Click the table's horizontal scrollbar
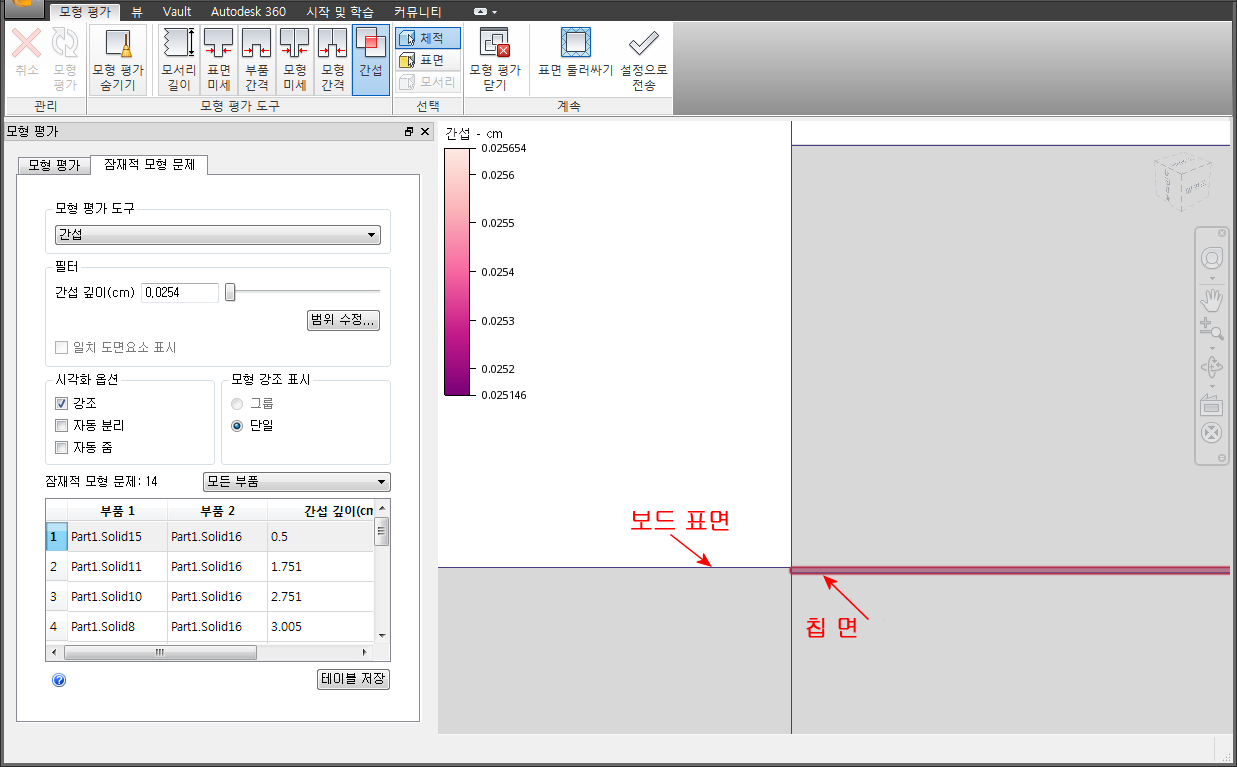 click(x=160, y=652)
